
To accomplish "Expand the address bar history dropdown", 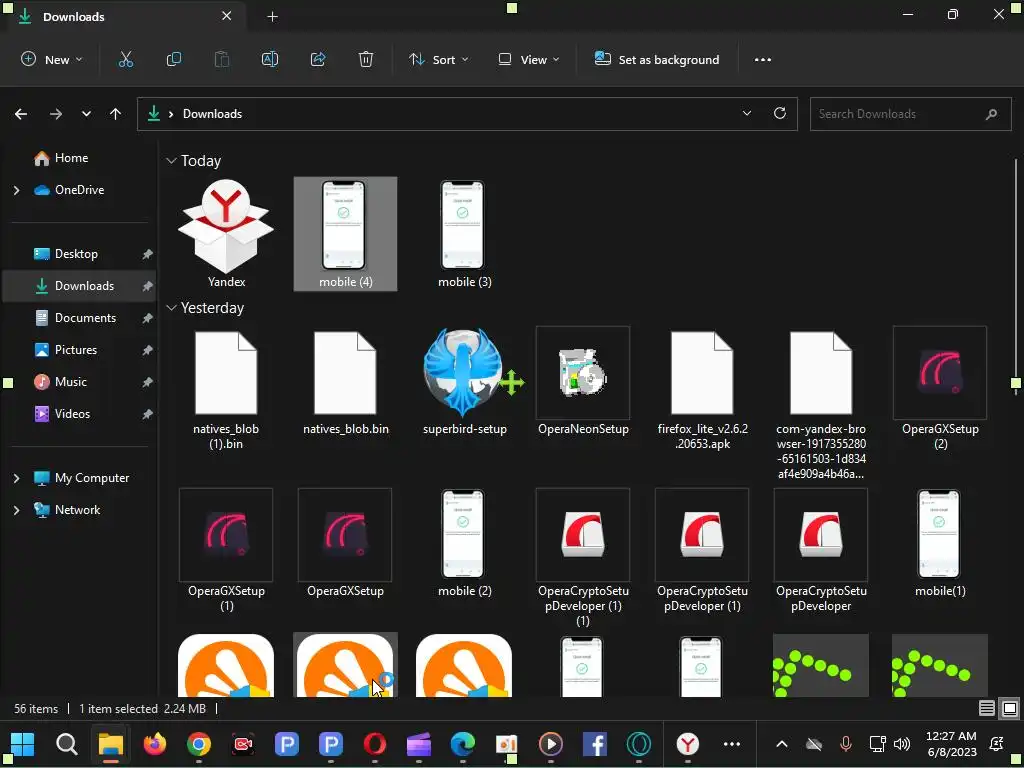I will 747,114.
